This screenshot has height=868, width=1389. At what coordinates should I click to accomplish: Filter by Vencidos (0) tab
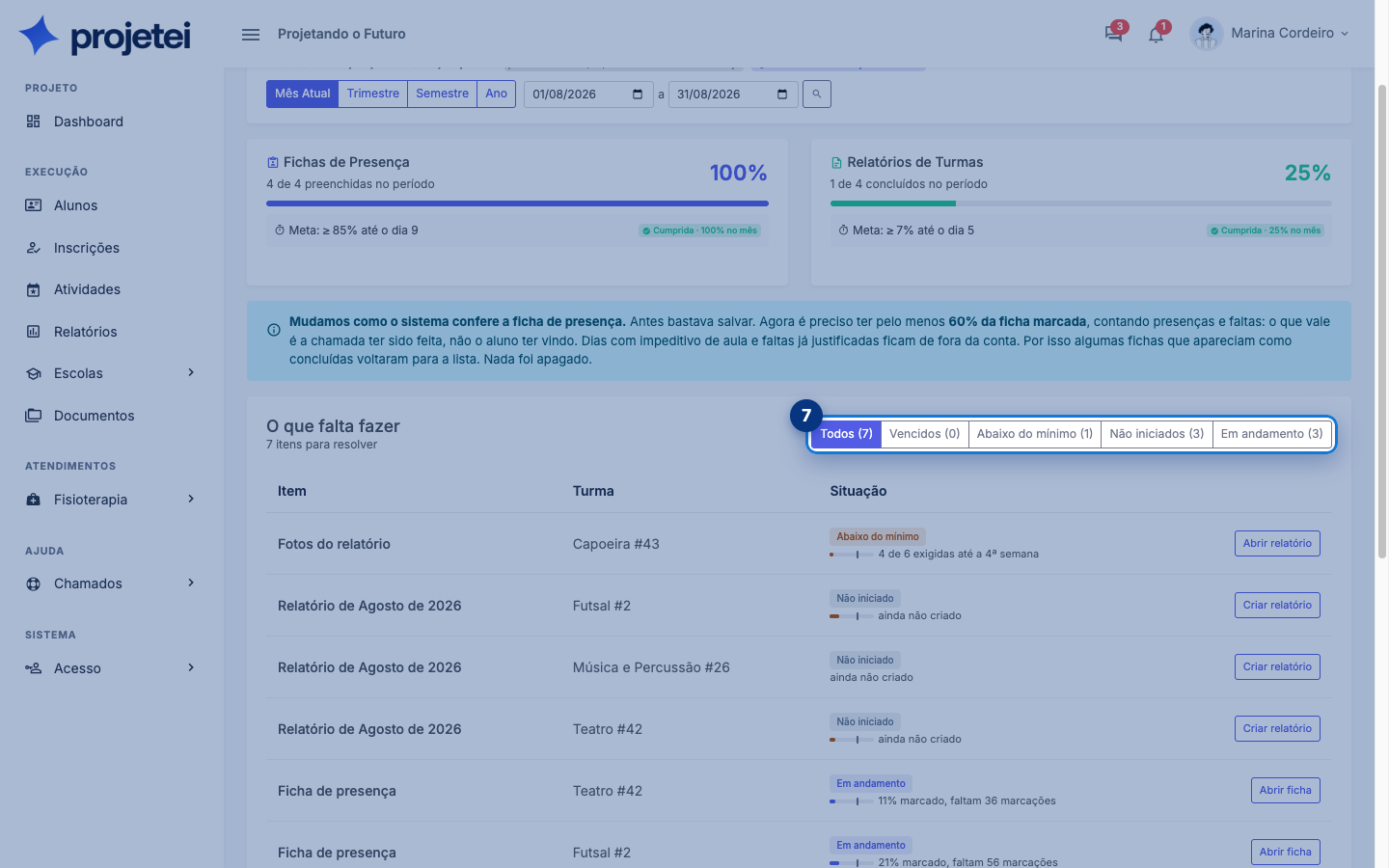click(925, 434)
